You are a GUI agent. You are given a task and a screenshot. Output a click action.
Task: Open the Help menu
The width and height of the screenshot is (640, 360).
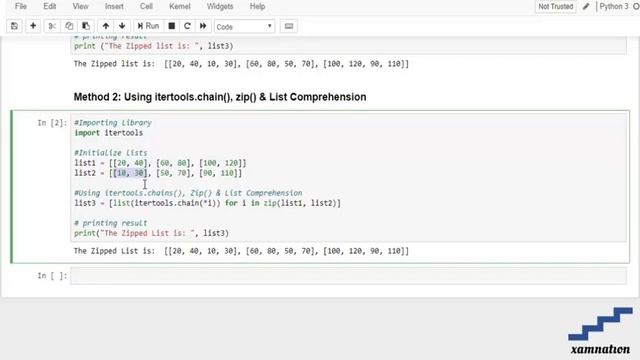click(x=258, y=7)
